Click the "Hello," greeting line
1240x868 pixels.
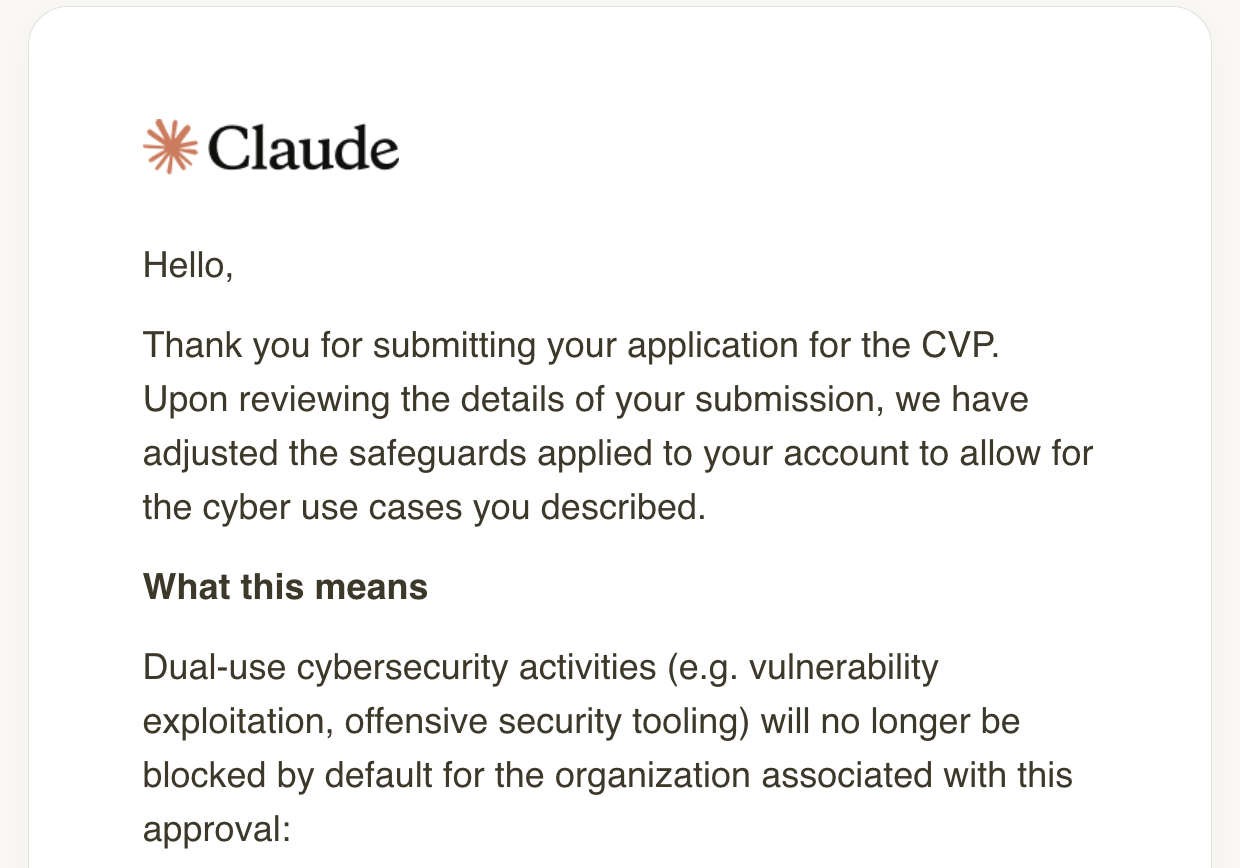point(188,265)
